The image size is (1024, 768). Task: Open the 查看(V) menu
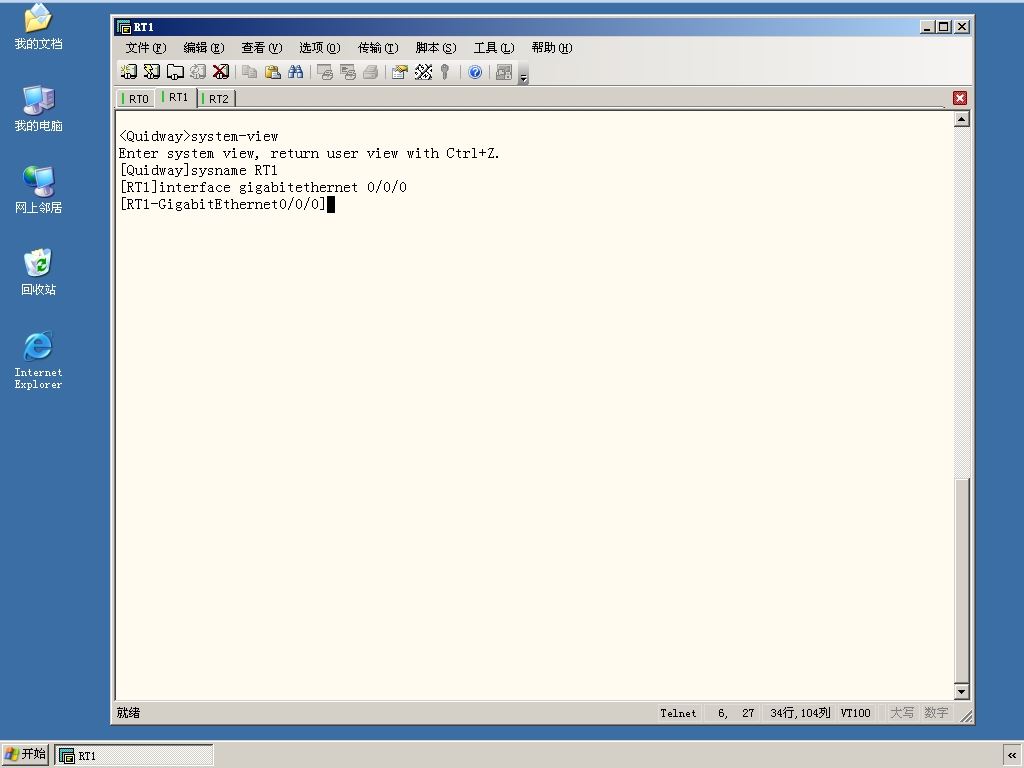point(261,48)
